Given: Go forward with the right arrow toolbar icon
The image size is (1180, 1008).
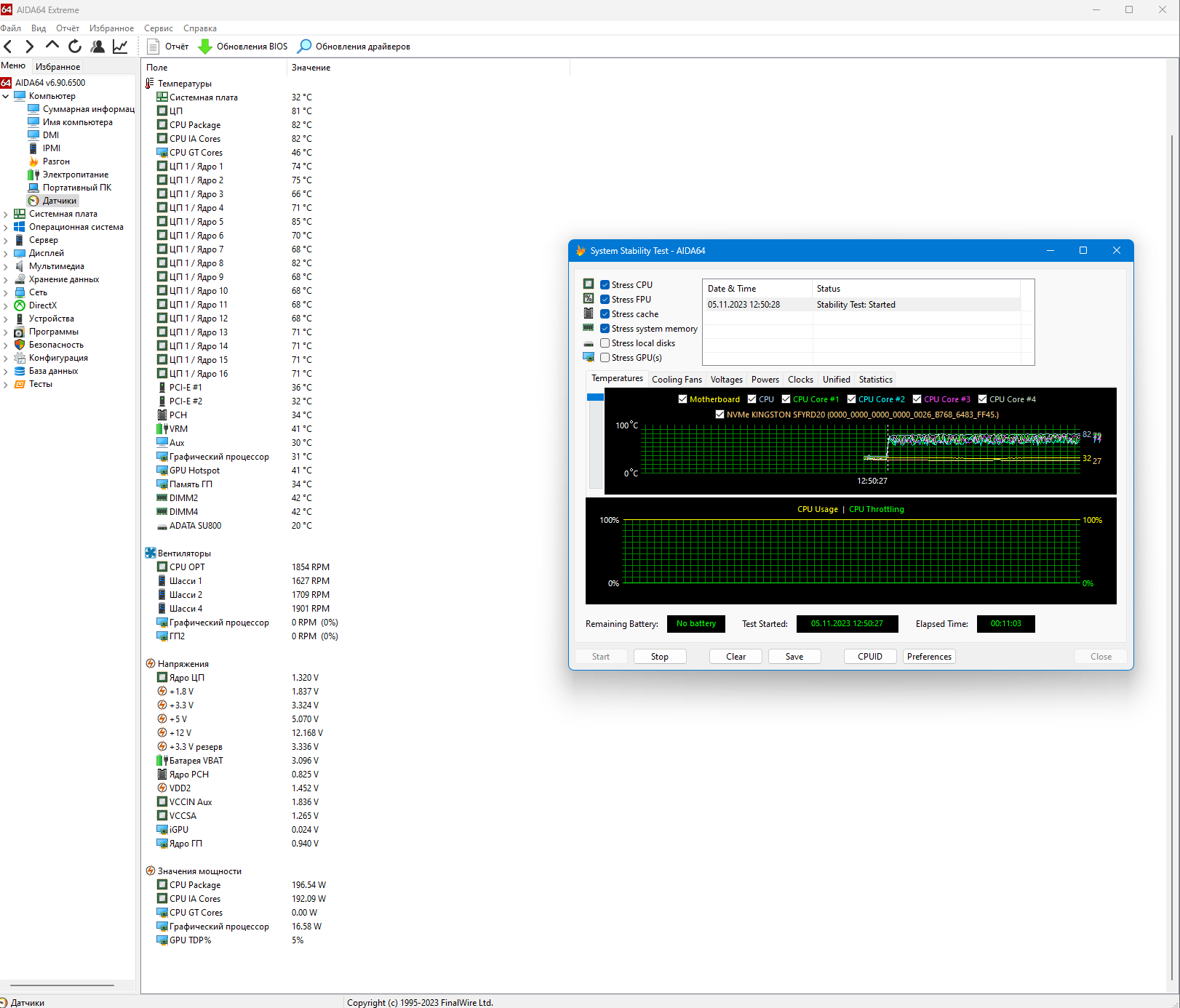Looking at the screenshot, I should pos(29,47).
